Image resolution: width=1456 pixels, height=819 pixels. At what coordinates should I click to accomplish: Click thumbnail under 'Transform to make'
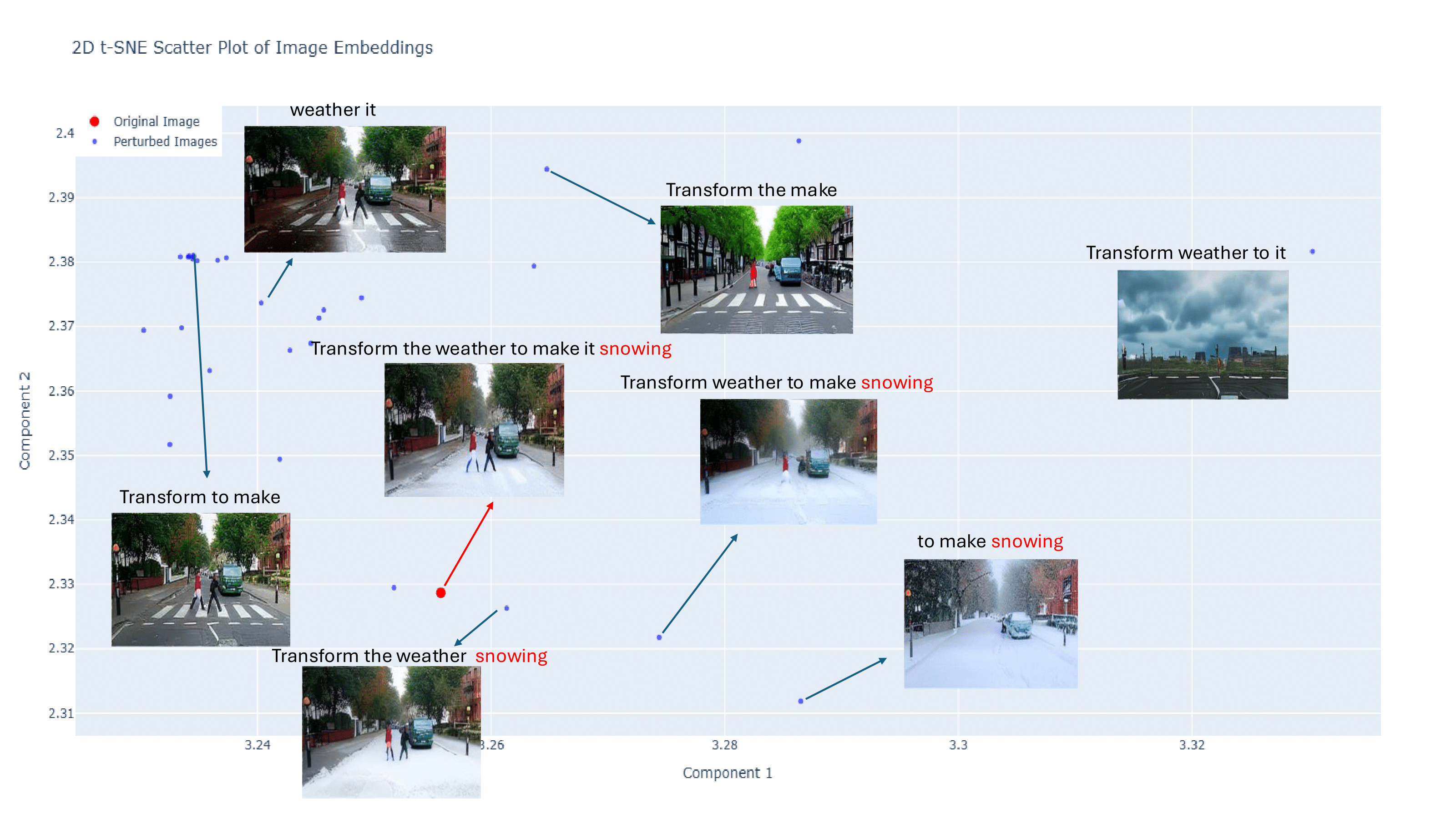pyautogui.click(x=201, y=579)
